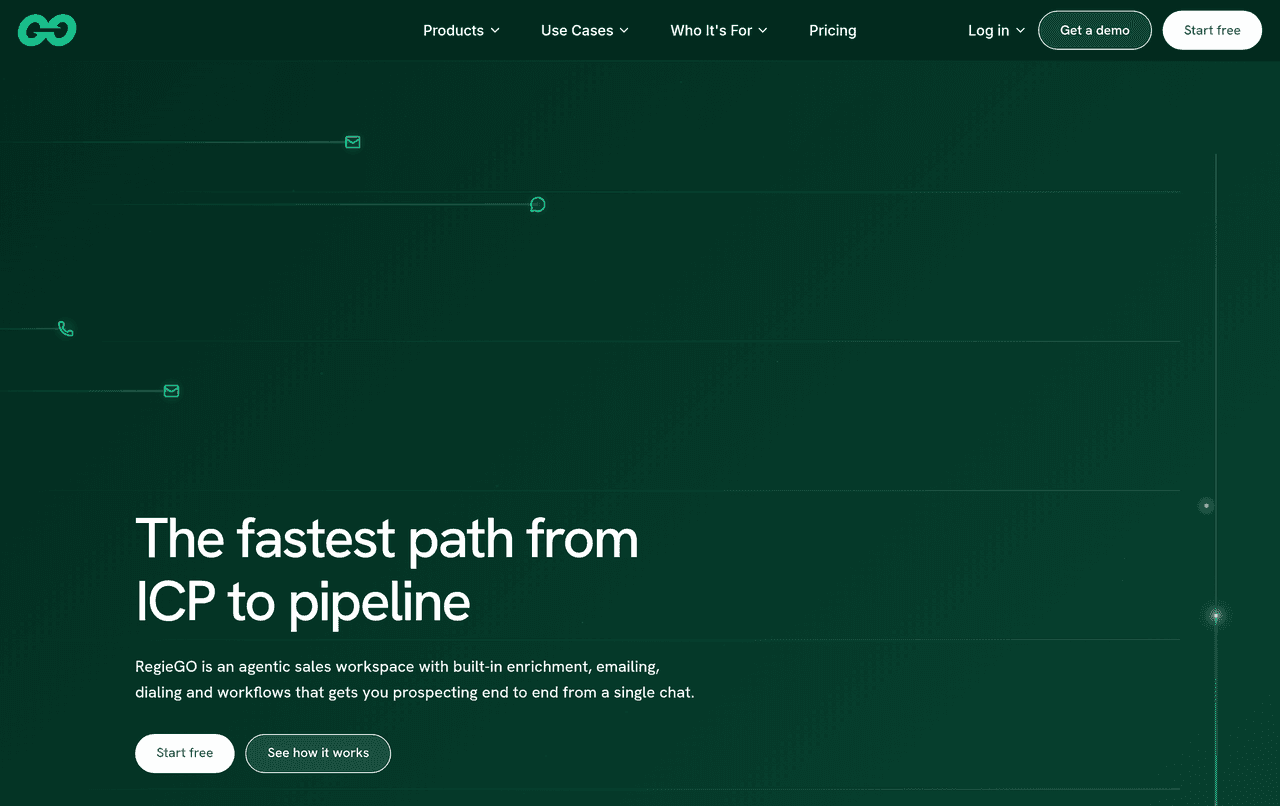Click Start free in the header
Screen dimensions: 1280x806
pos(1212,30)
